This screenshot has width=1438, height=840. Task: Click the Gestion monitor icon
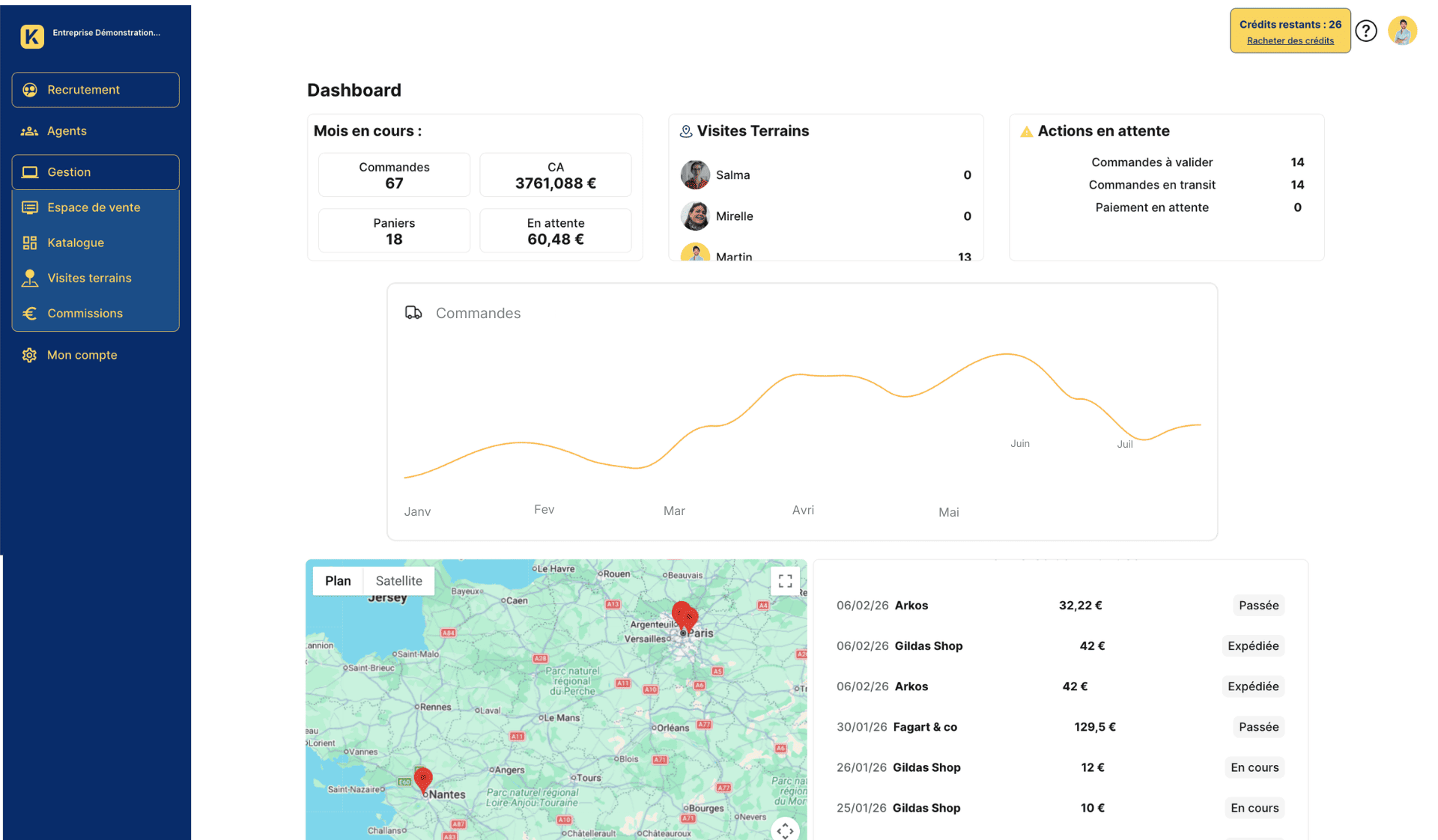point(29,171)
